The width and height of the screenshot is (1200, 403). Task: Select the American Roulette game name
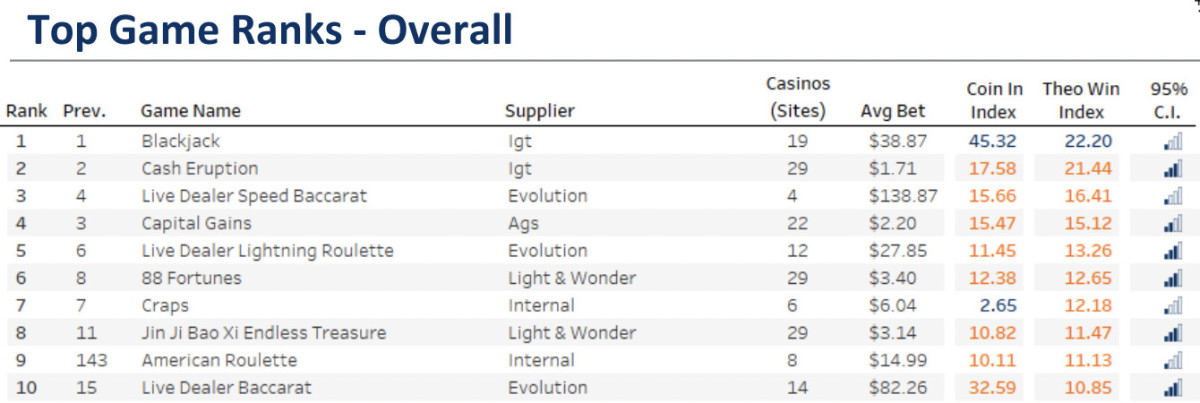click(219, 360)
